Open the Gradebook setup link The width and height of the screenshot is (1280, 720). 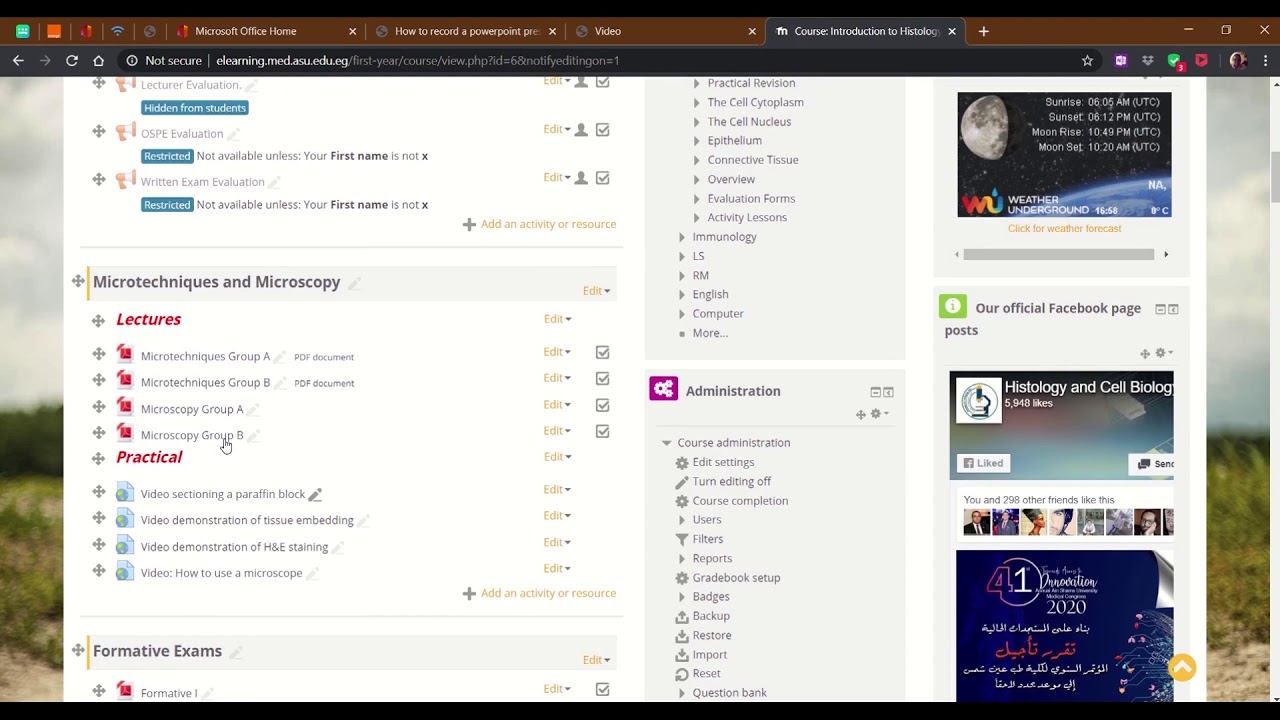pos(736,577)
